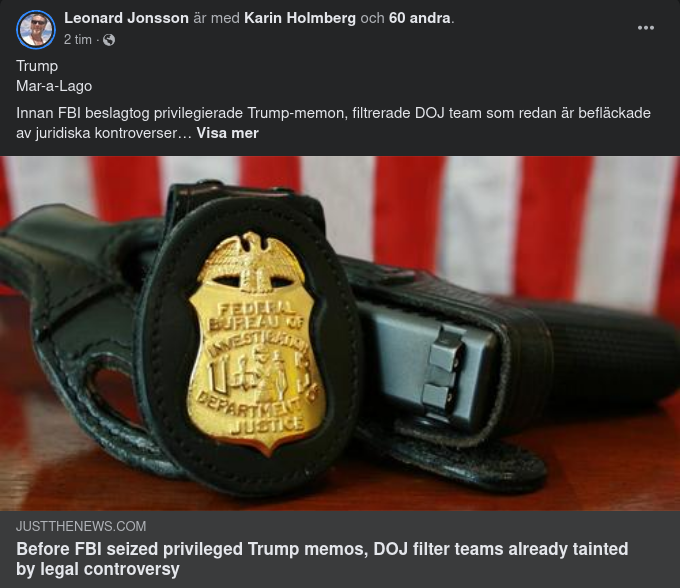Image resolution: width=680 pixels, height=588 pixels.
Task: Click the "Trump" line in post text
Action: point(37,66)
